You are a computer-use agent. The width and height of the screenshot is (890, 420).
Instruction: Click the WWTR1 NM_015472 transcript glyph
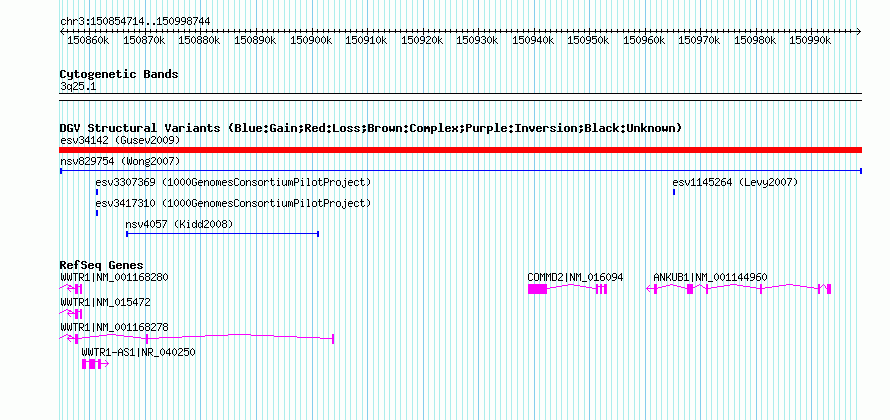pos(71,314)
